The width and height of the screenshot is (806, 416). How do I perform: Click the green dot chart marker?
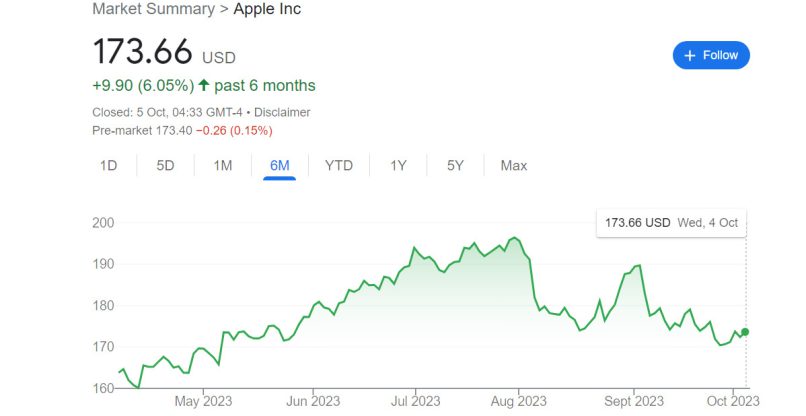[x=746, y=332]
